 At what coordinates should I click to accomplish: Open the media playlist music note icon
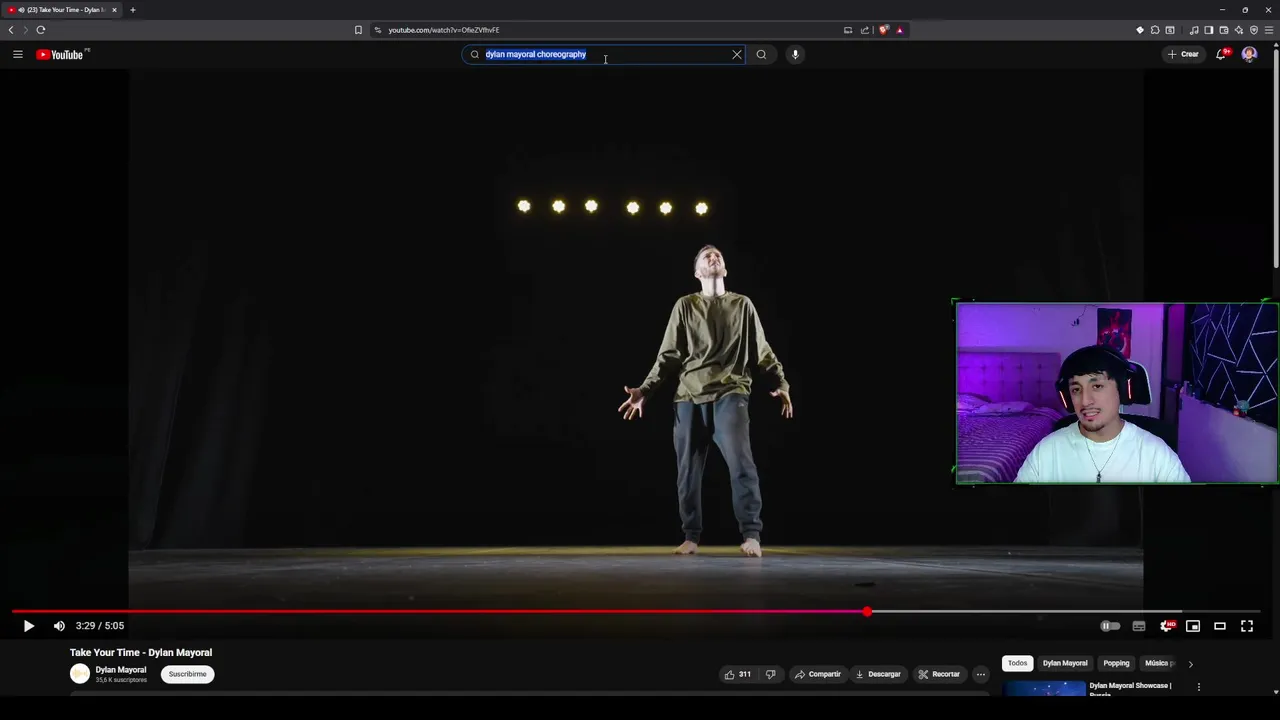[x=1193, y=30]
